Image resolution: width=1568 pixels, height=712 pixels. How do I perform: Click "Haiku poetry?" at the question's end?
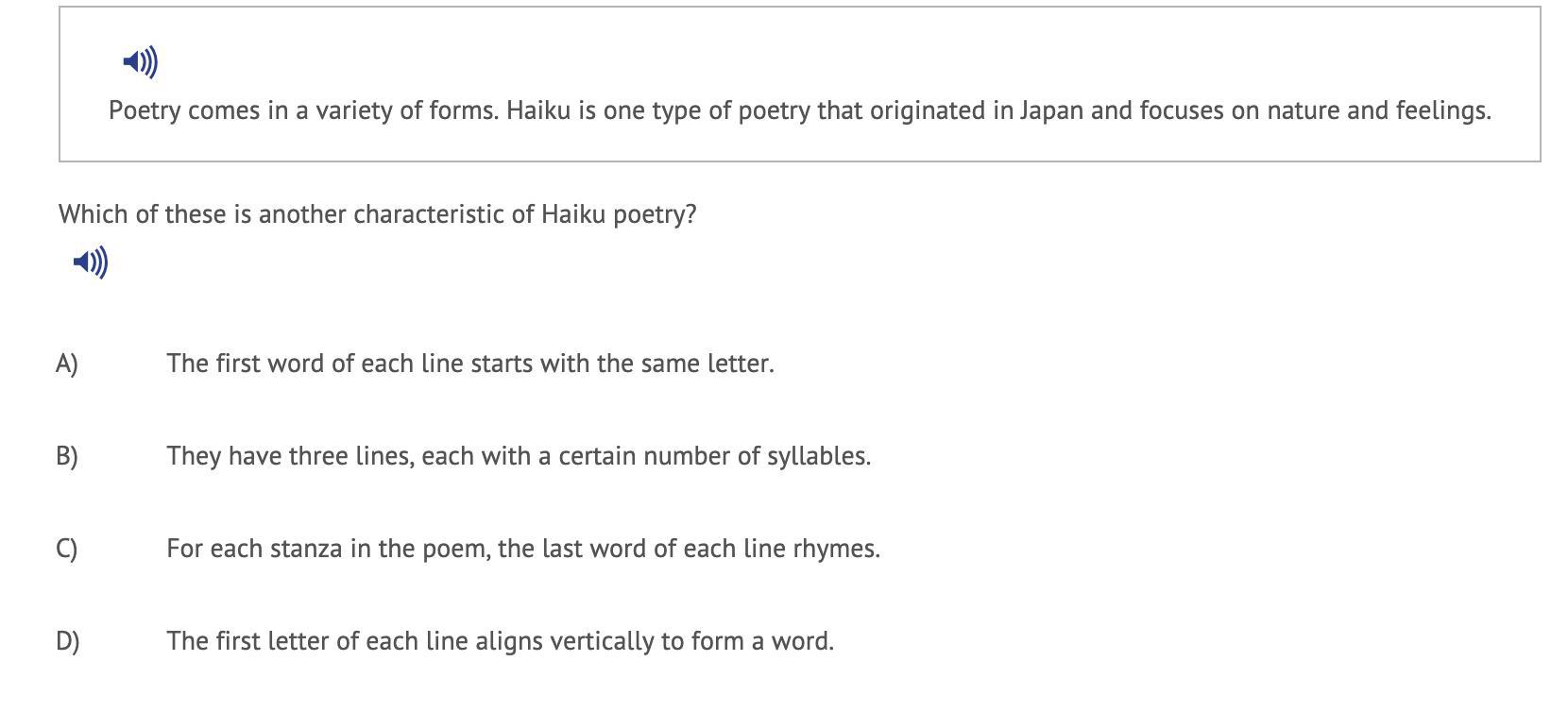(x=619, y=214)
